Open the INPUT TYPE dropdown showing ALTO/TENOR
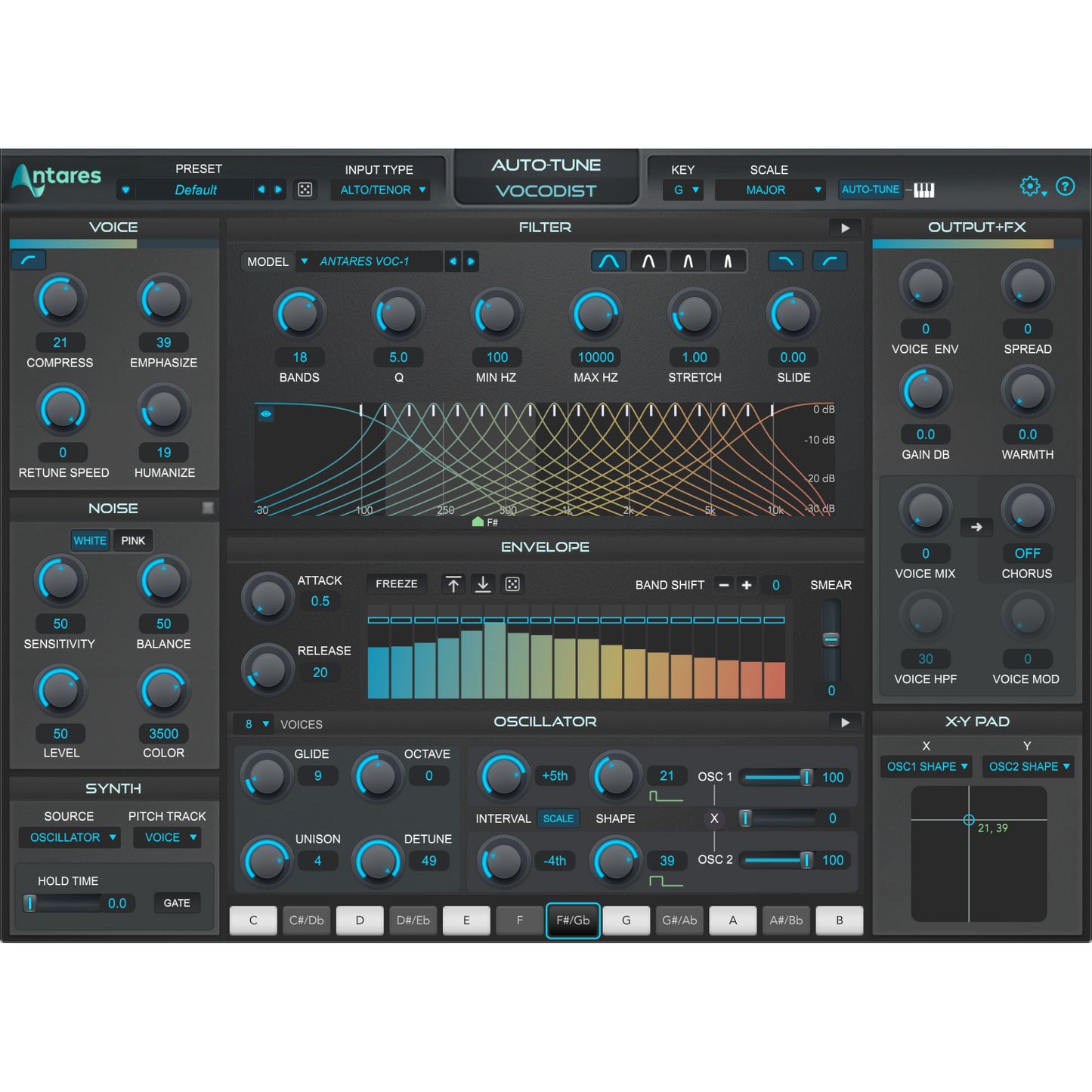Image resolution: width=1092 pixels, height=1092 pixels. 381,190
